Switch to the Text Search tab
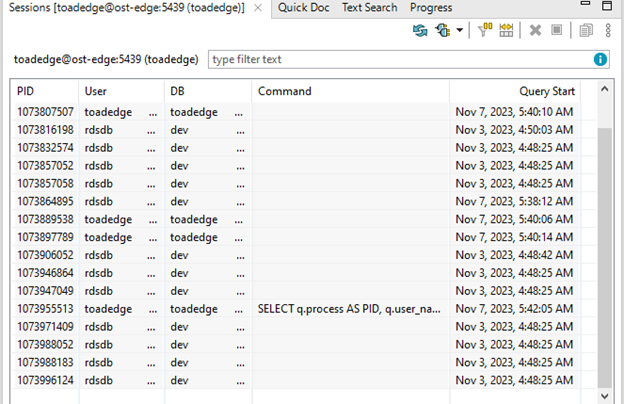Image resolution: width=624 pixels, height=404 pixels. click(369, 8)
